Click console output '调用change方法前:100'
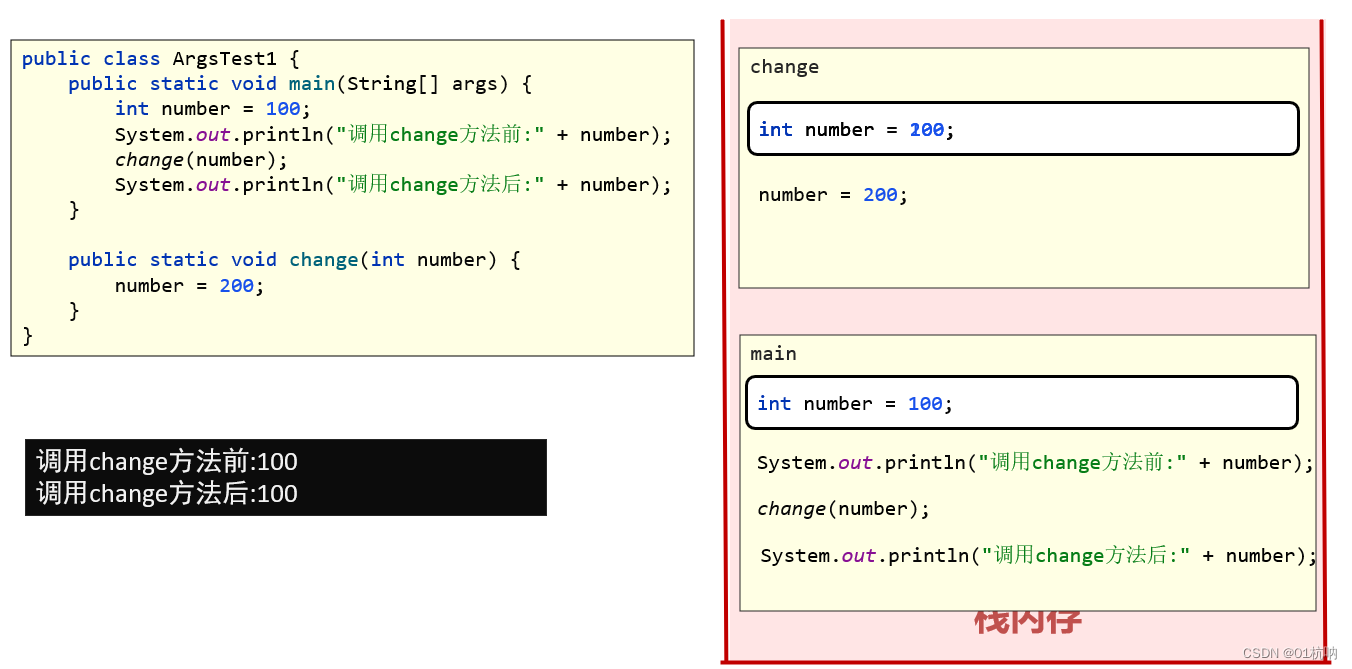 (167, 461)
